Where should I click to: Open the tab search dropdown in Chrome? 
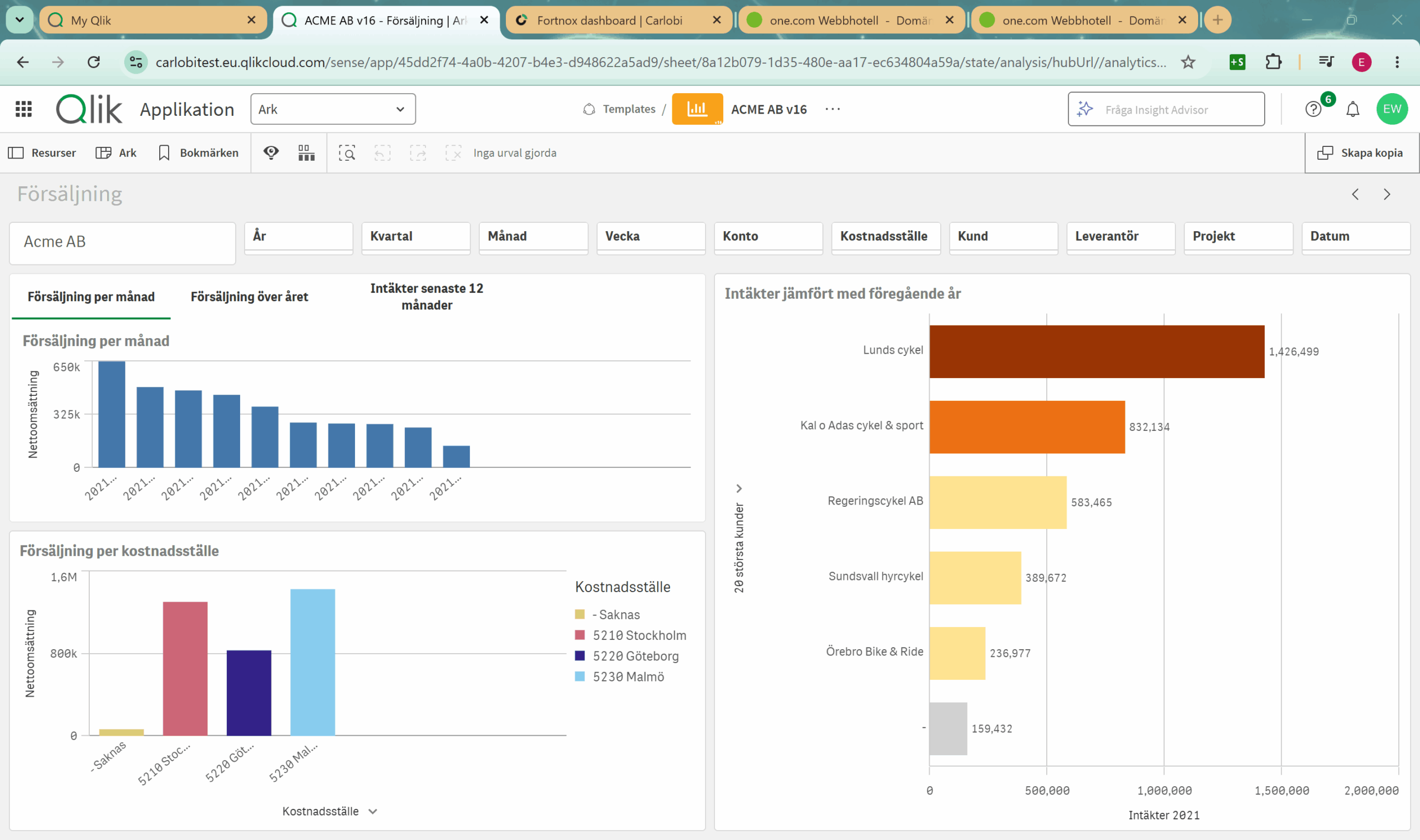coord(20,21)
